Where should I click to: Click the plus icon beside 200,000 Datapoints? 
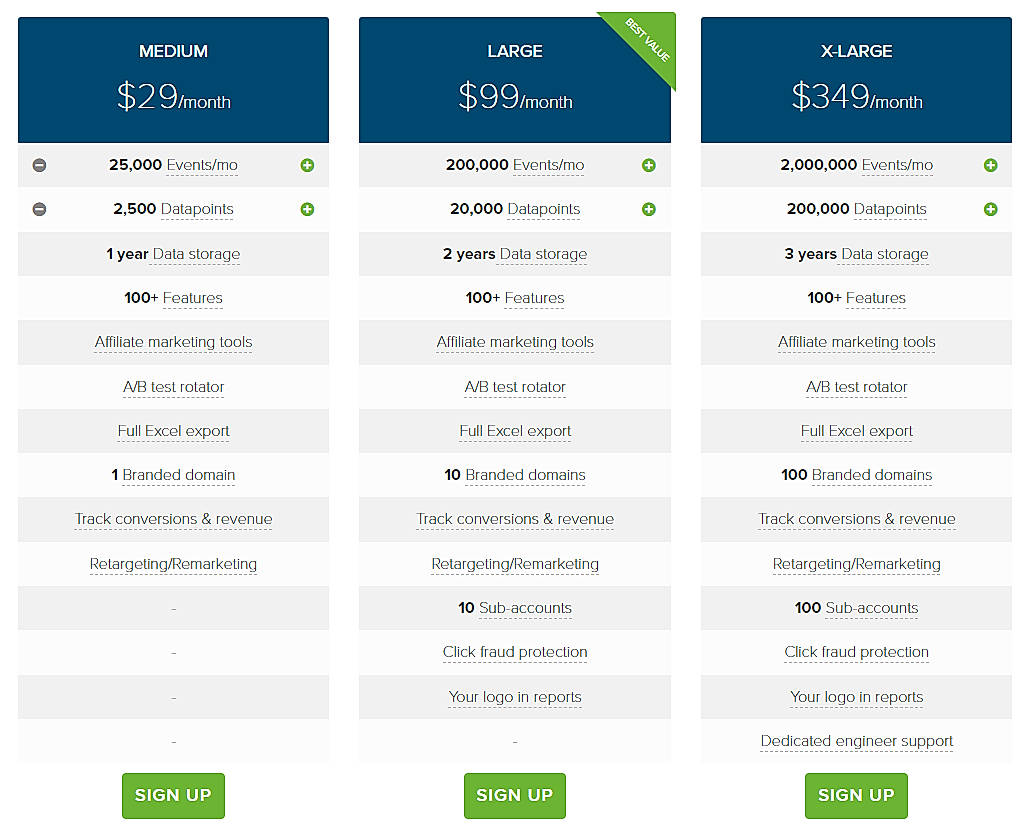[991, 209]
